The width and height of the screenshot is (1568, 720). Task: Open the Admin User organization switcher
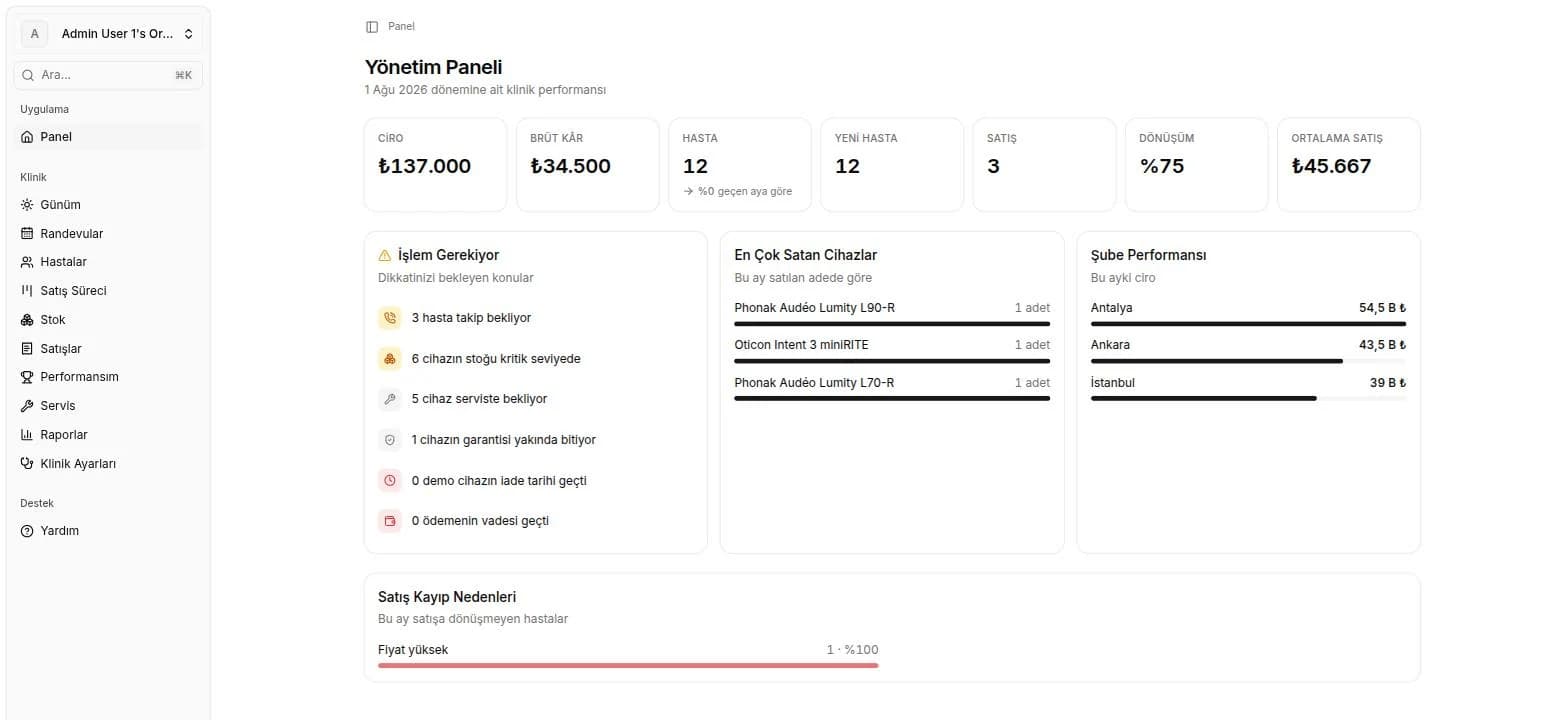pos(108,34)
